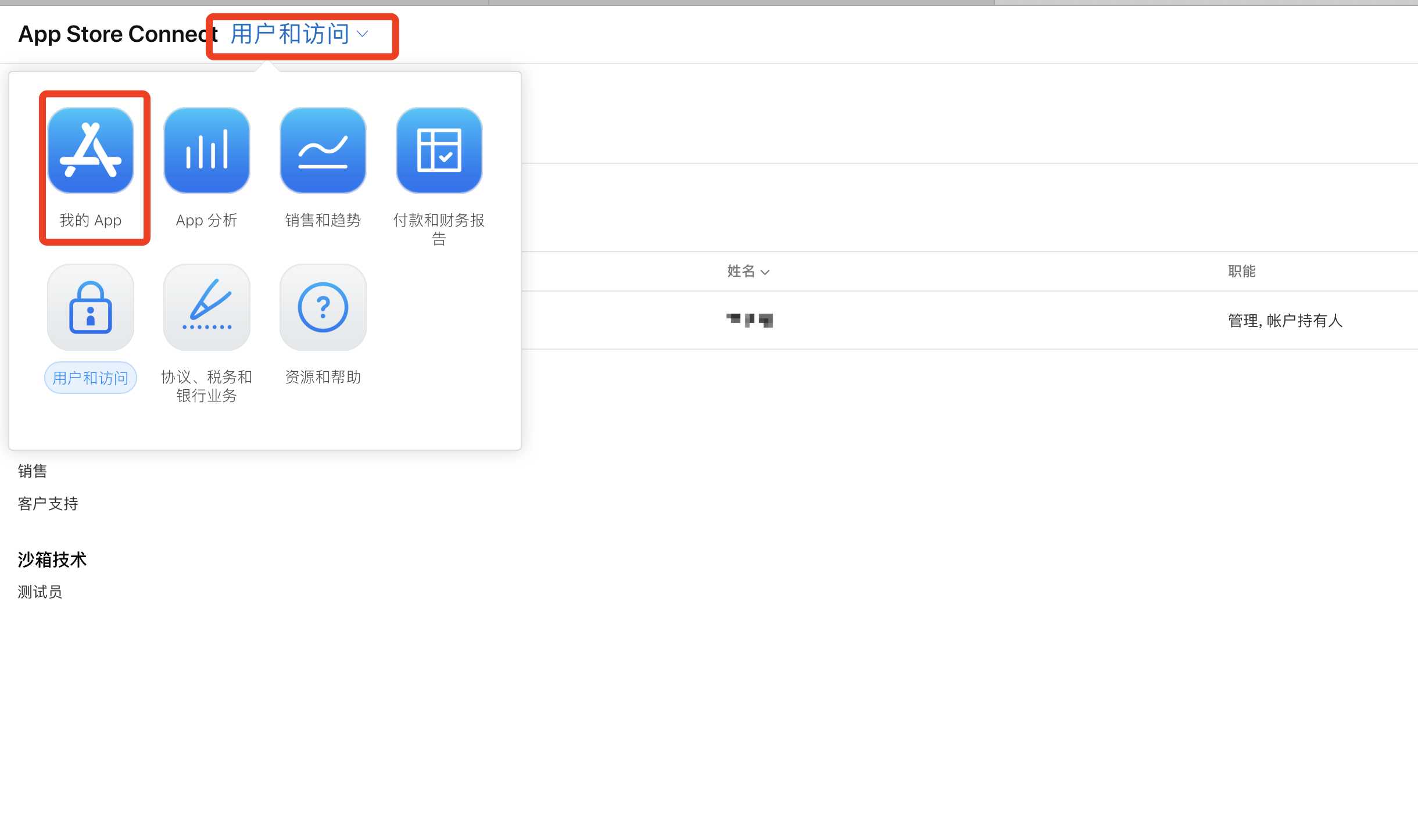Click the 协议、税务和银行业务 label
1418x840 pixels.
pos(207,386)
